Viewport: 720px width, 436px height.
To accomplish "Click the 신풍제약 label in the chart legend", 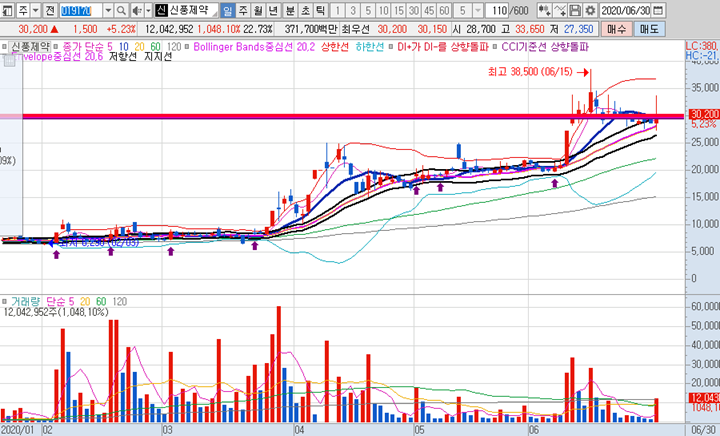I will 30,47.
